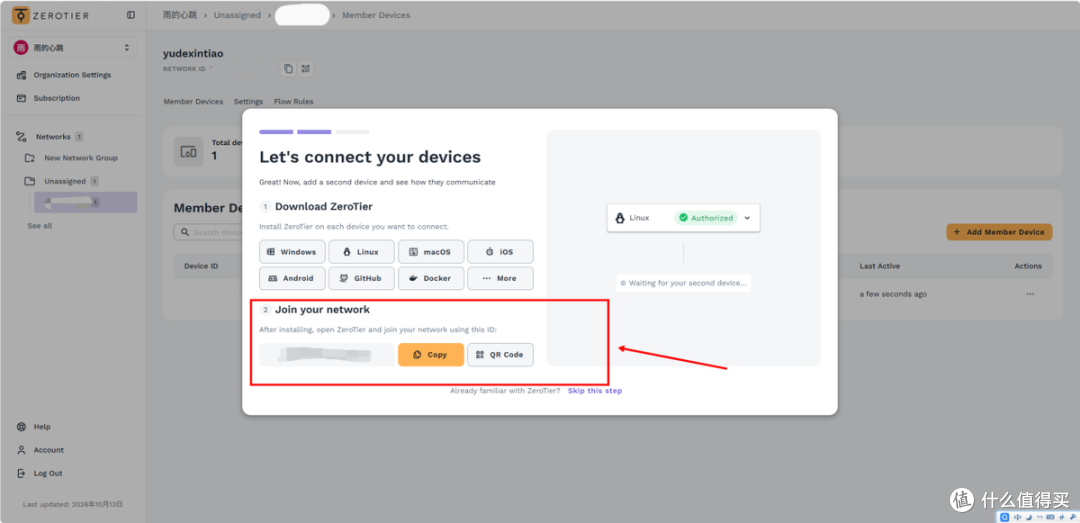Select the highlighted network under Unassigned
Screen dimensions: 1080x523
pos(85,203)
